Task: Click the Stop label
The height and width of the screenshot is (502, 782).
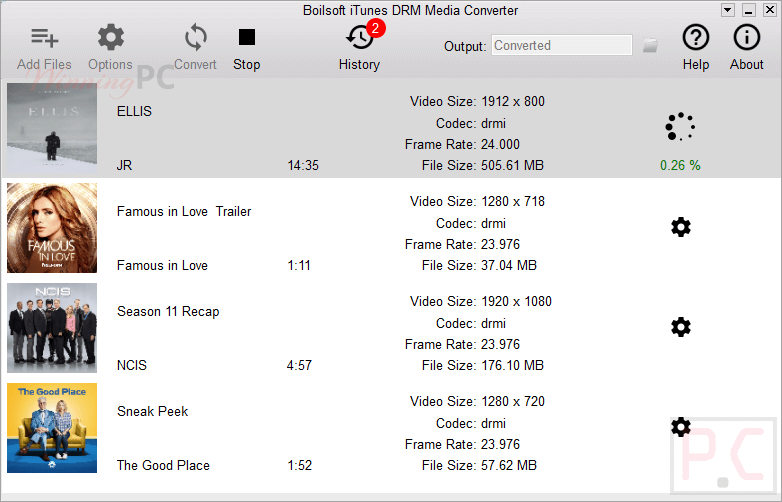Action: point(247,65)
